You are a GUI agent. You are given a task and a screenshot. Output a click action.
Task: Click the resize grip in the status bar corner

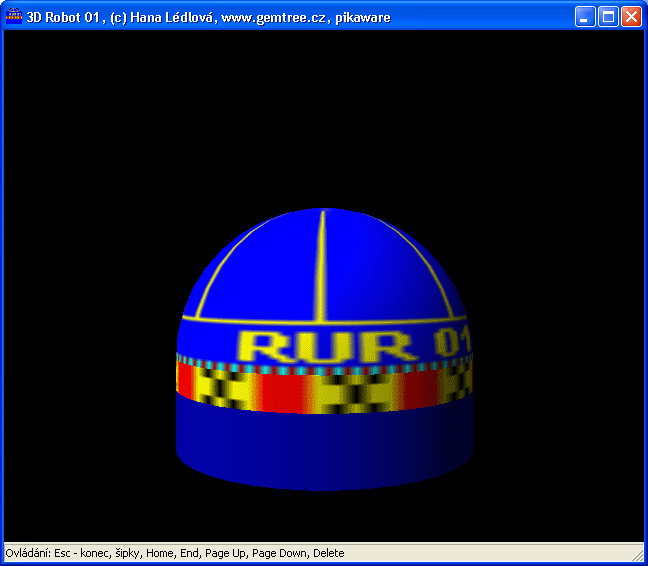[x=637, y=555]
